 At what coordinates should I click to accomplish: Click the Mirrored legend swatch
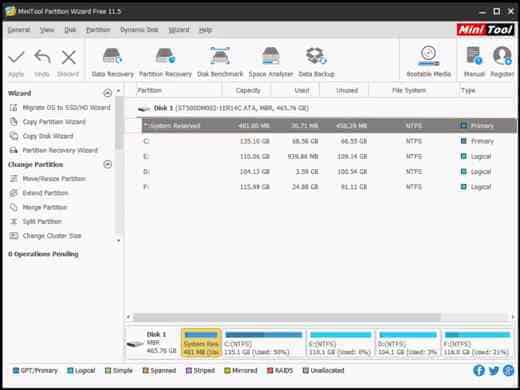tap(227, 371)
